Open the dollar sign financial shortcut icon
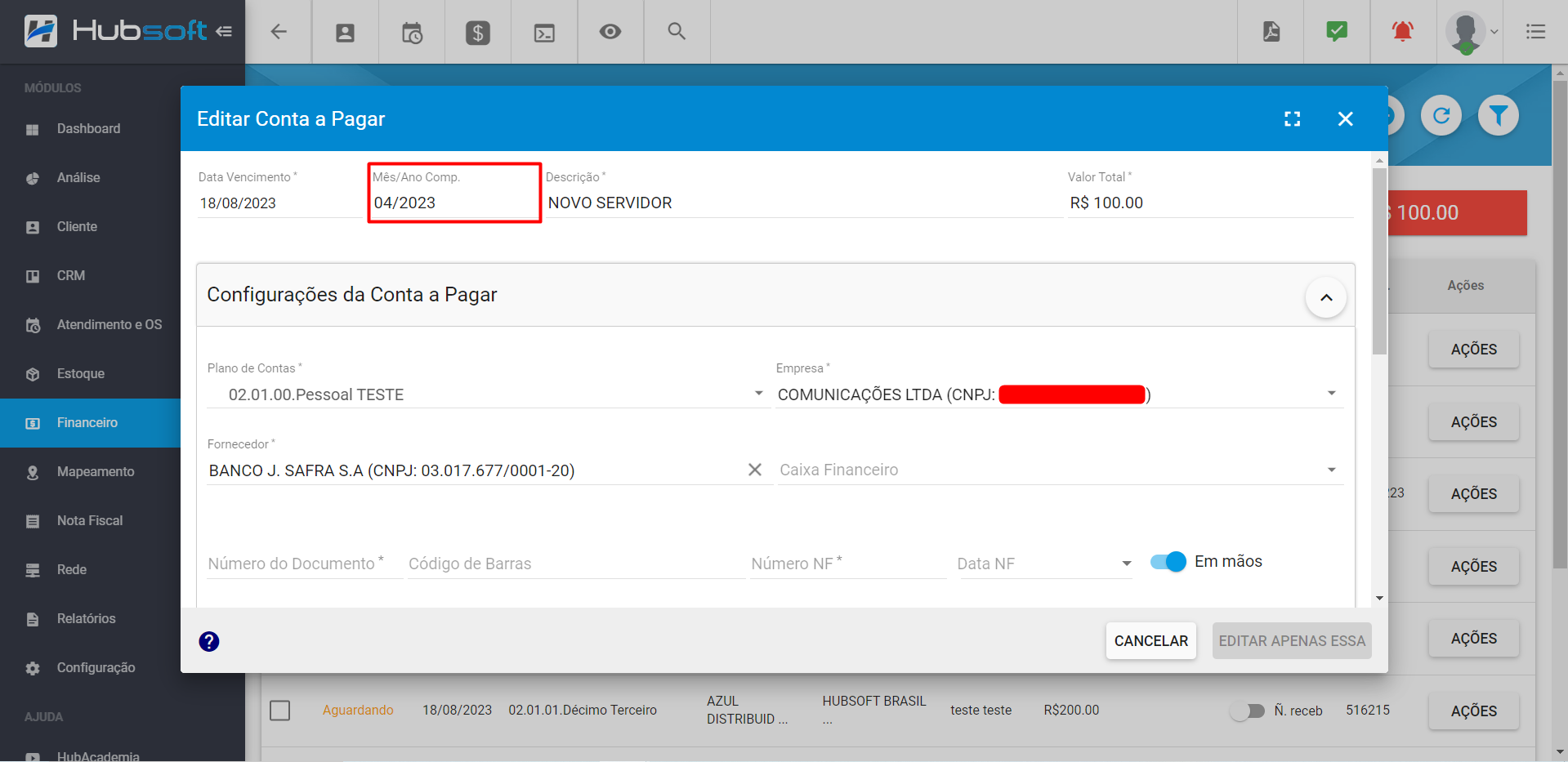The image size is (1568, 762). point(478,33)
